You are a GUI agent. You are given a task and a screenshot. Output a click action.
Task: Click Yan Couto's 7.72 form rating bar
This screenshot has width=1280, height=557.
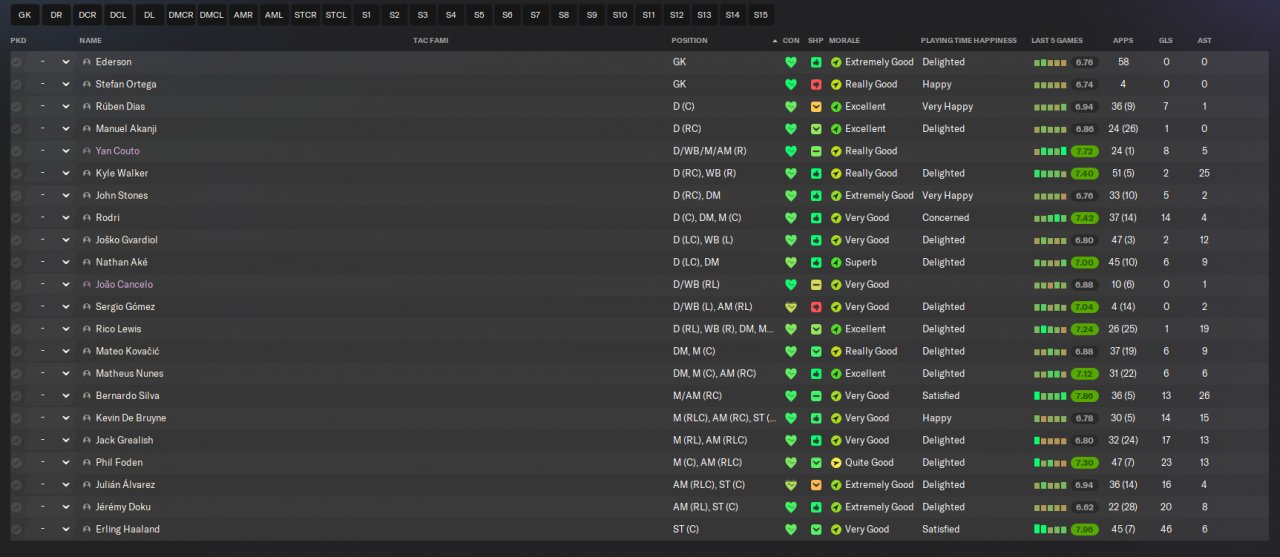click(1084, 151)
